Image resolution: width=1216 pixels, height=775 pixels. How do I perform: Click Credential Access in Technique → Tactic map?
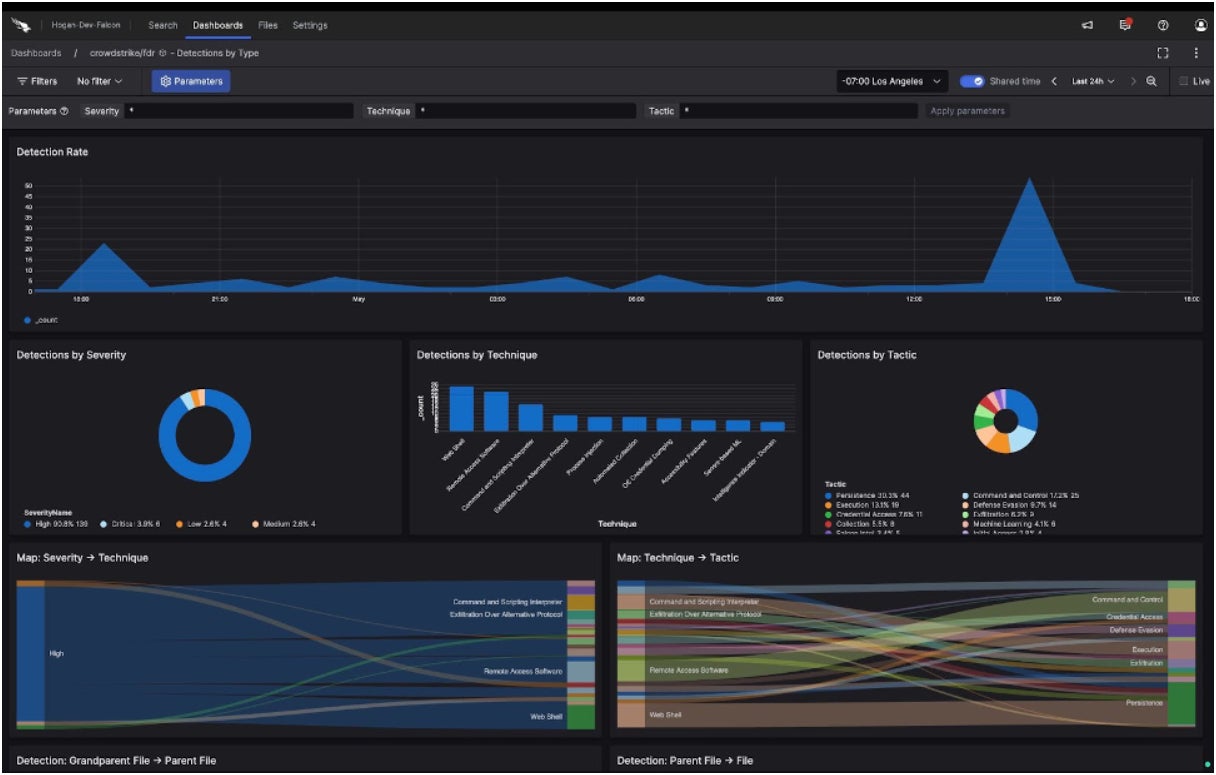pyautogui.click(x=1181, y=618)
